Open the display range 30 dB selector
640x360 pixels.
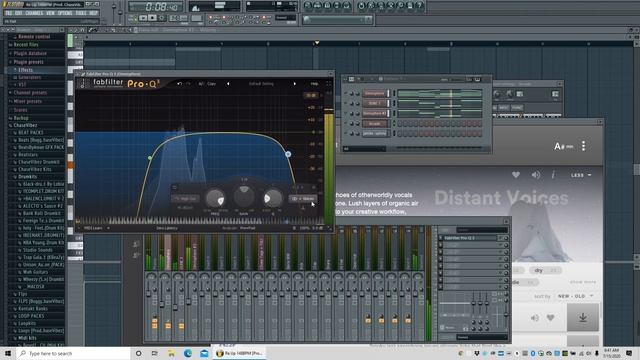click(311, 95)
